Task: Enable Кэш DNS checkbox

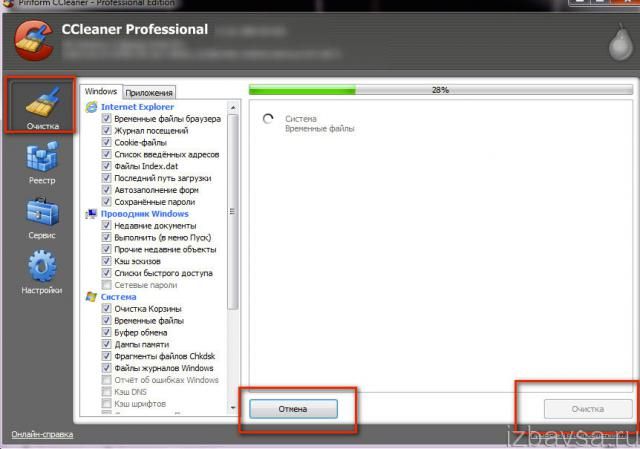Action: [x=106, y=392]
